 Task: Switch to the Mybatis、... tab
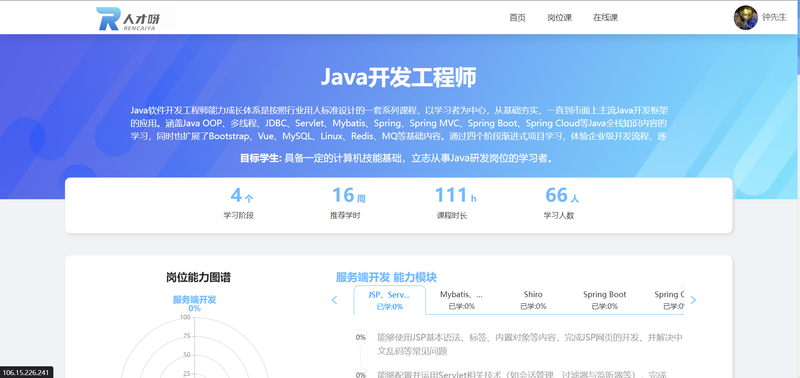click(461, 300)
